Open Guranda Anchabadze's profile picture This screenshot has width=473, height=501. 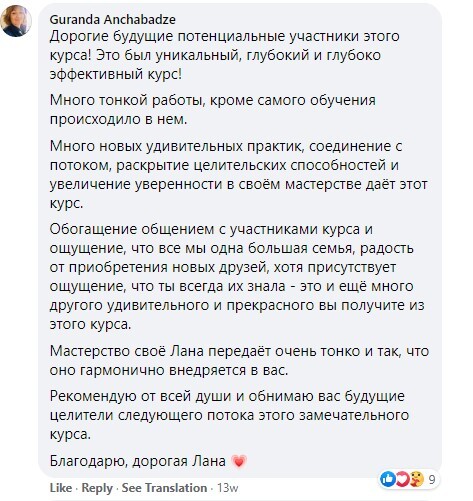tap(15, 21)
